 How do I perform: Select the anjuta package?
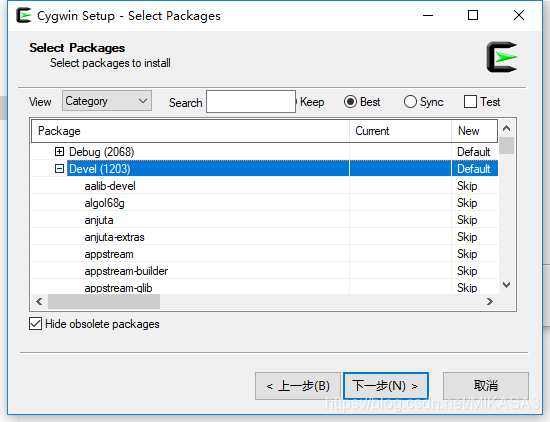(99, 220)
